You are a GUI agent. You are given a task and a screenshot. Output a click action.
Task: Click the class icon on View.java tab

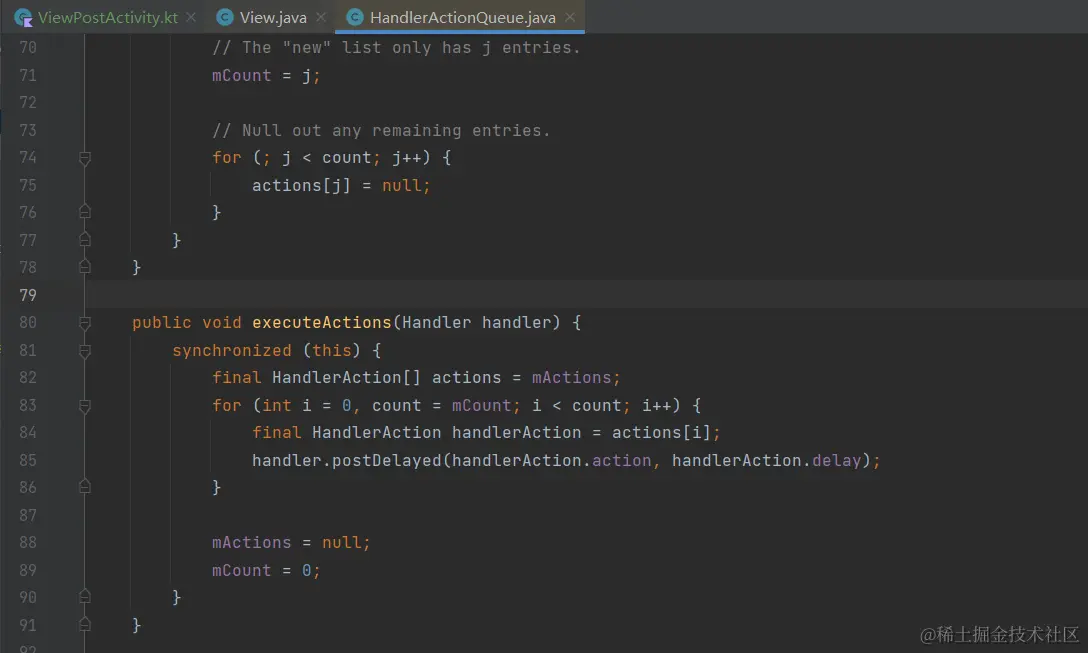(225, 17)
